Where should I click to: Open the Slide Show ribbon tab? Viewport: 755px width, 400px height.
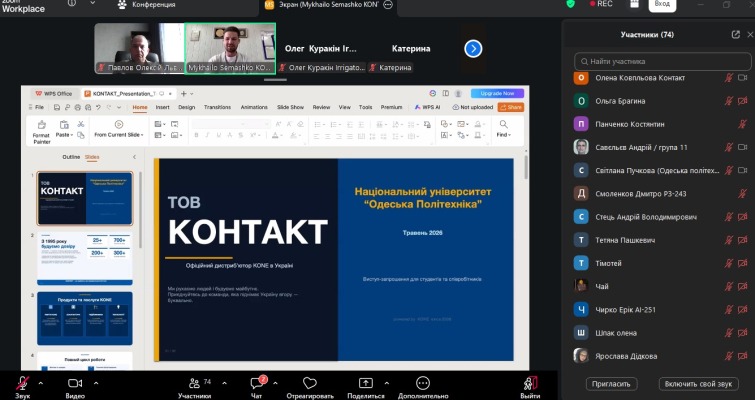290,107
